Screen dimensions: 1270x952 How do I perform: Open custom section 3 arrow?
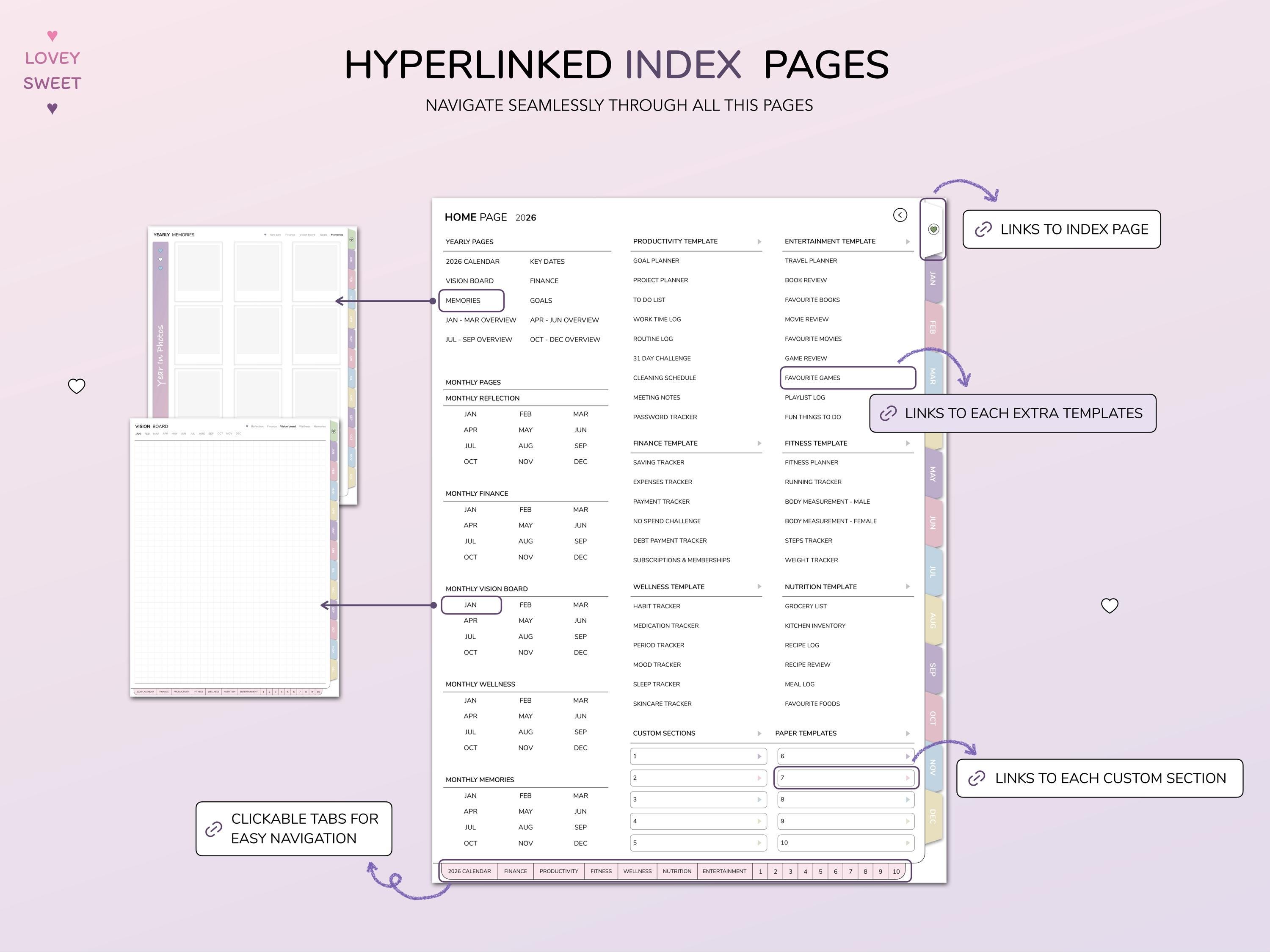pyautogui.click(x=759, y=800)
